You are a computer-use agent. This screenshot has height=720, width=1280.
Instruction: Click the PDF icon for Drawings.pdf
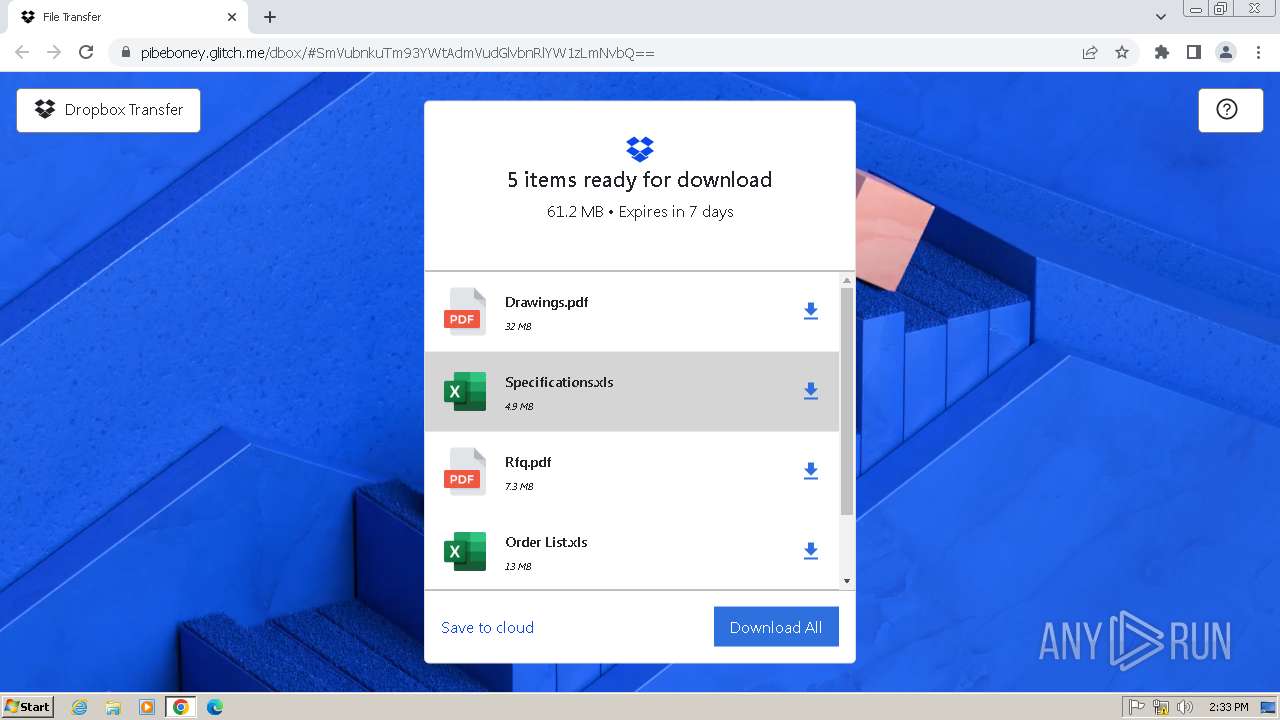click(x=465, y=311)
